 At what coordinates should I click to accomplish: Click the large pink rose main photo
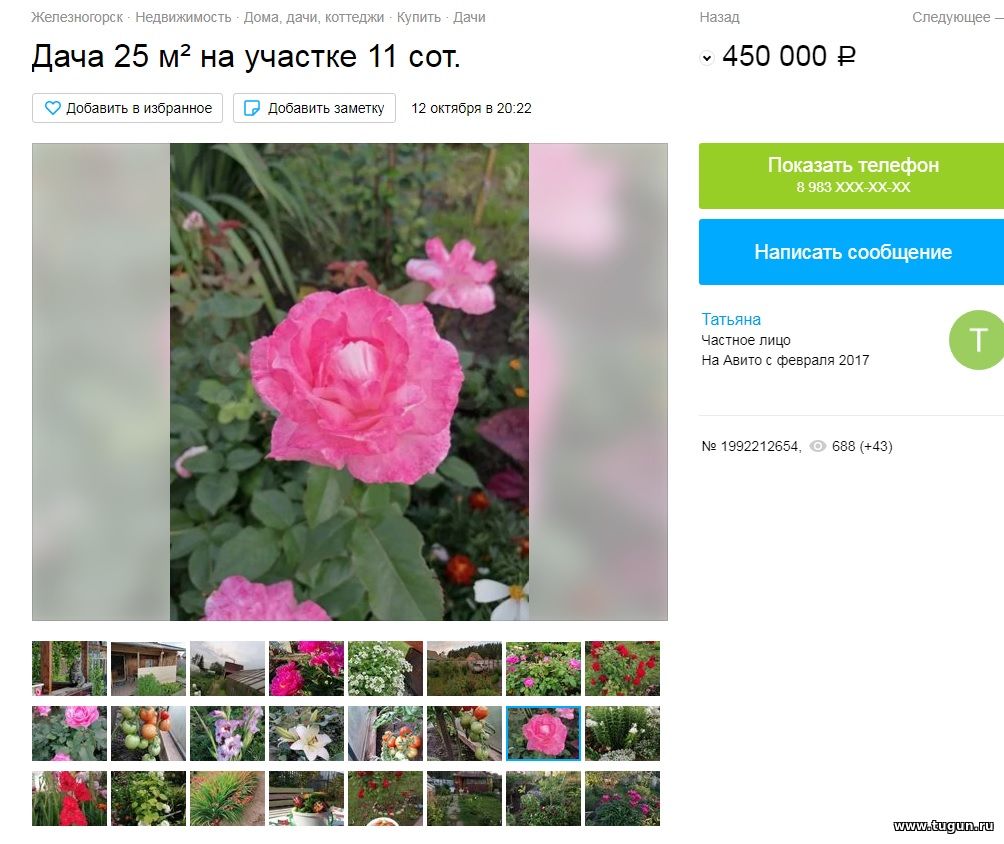coord(350,382)
